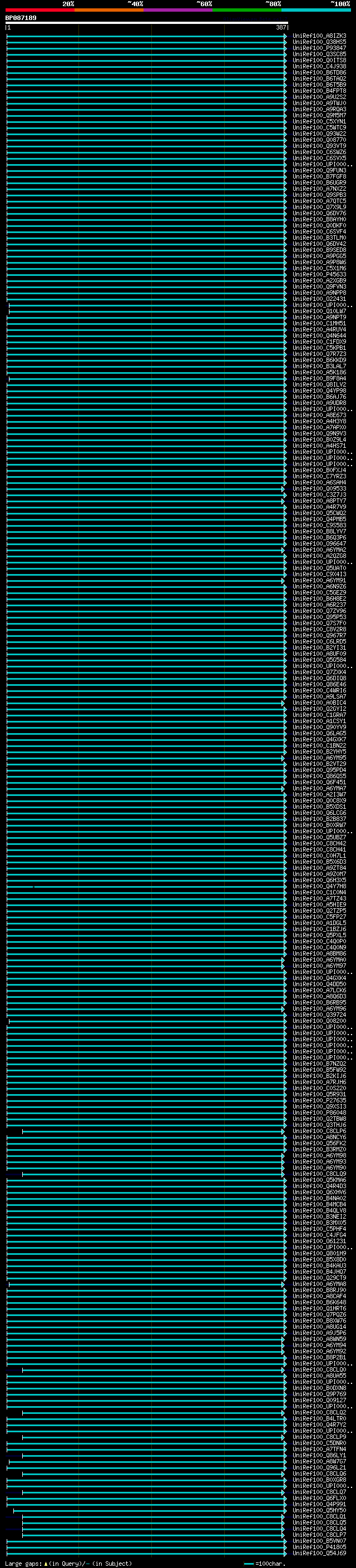Select hit UniRef100_B4MCB4

click(x=319, y=1204)
